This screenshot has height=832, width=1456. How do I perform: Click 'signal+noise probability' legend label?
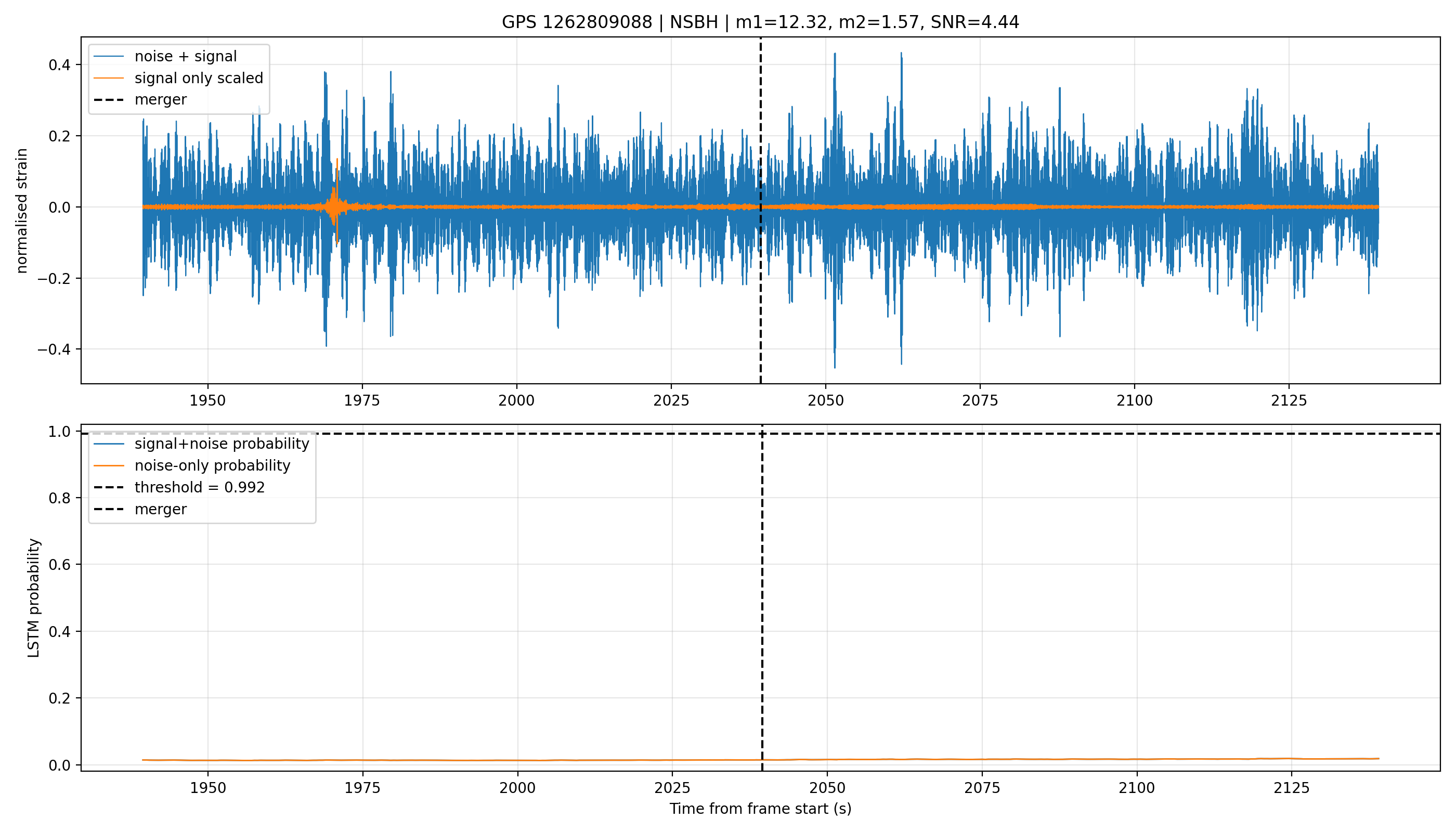click(x=222, y=444)
